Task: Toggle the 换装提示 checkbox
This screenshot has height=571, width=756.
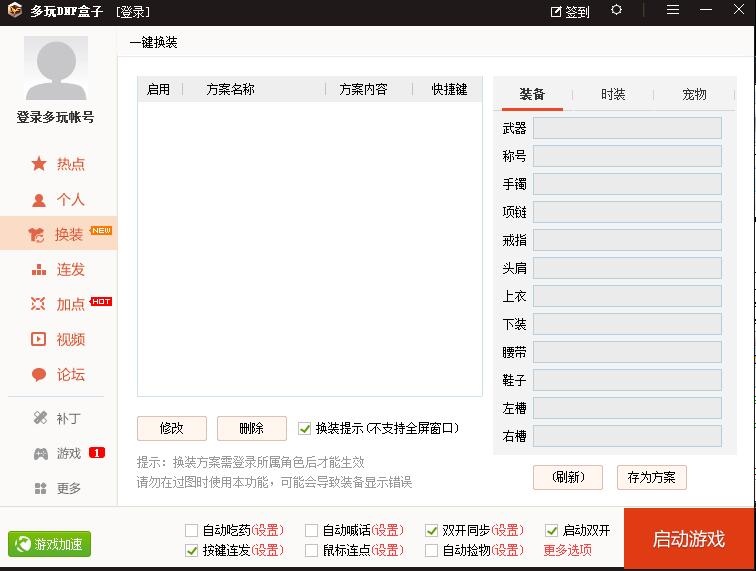Action: point(305,428)
